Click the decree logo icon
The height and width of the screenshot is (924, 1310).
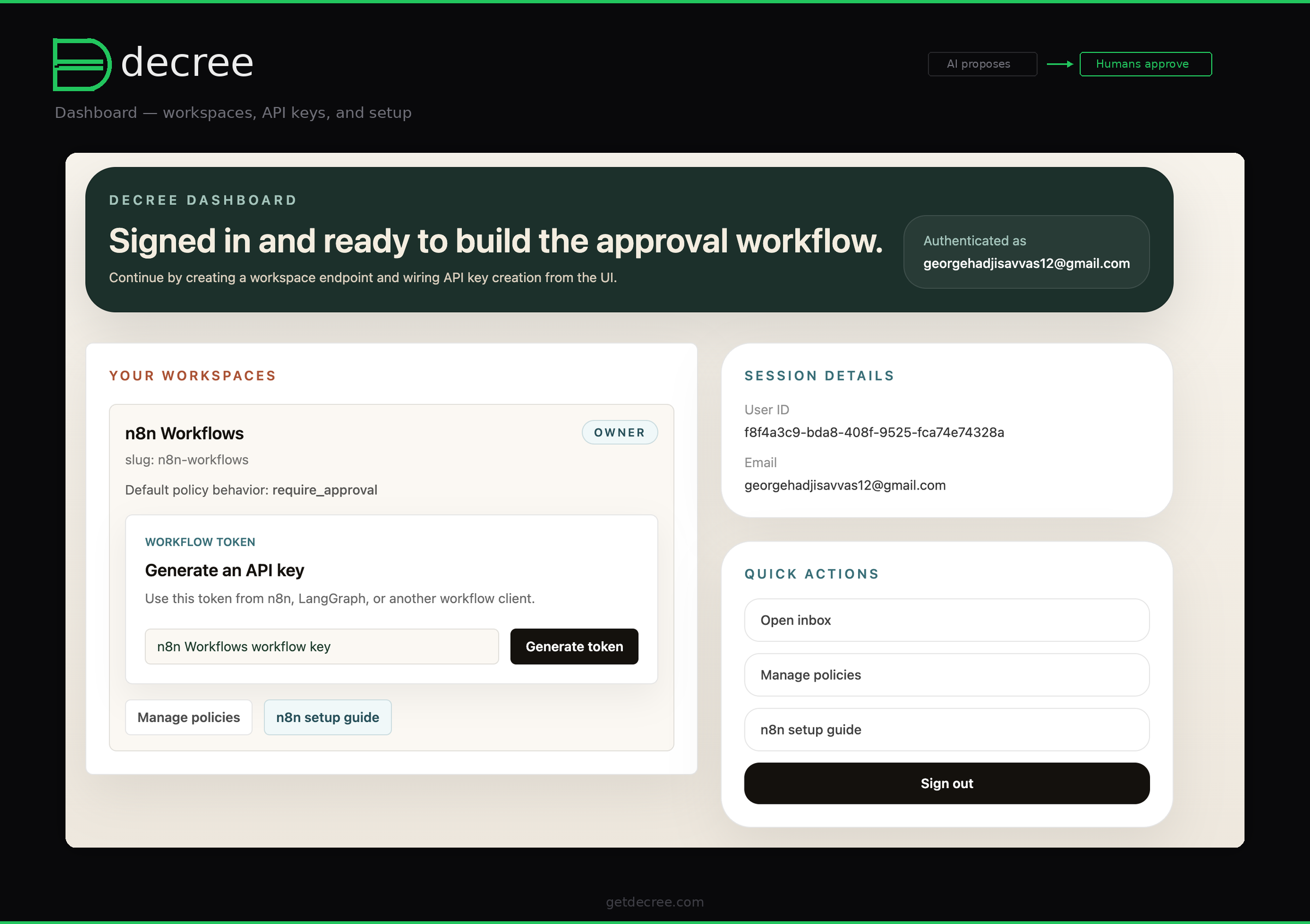coord(82,64)
